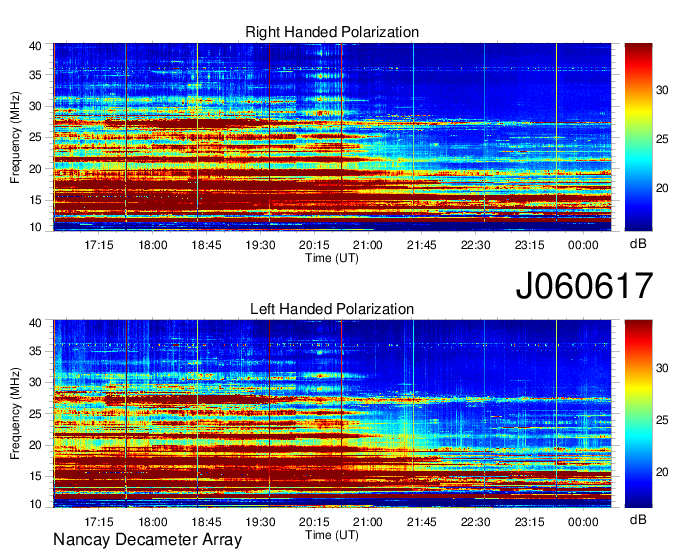Click the "Left Handed Polarization" title
The width and height of the screenshot is (680, 552).
332,309
